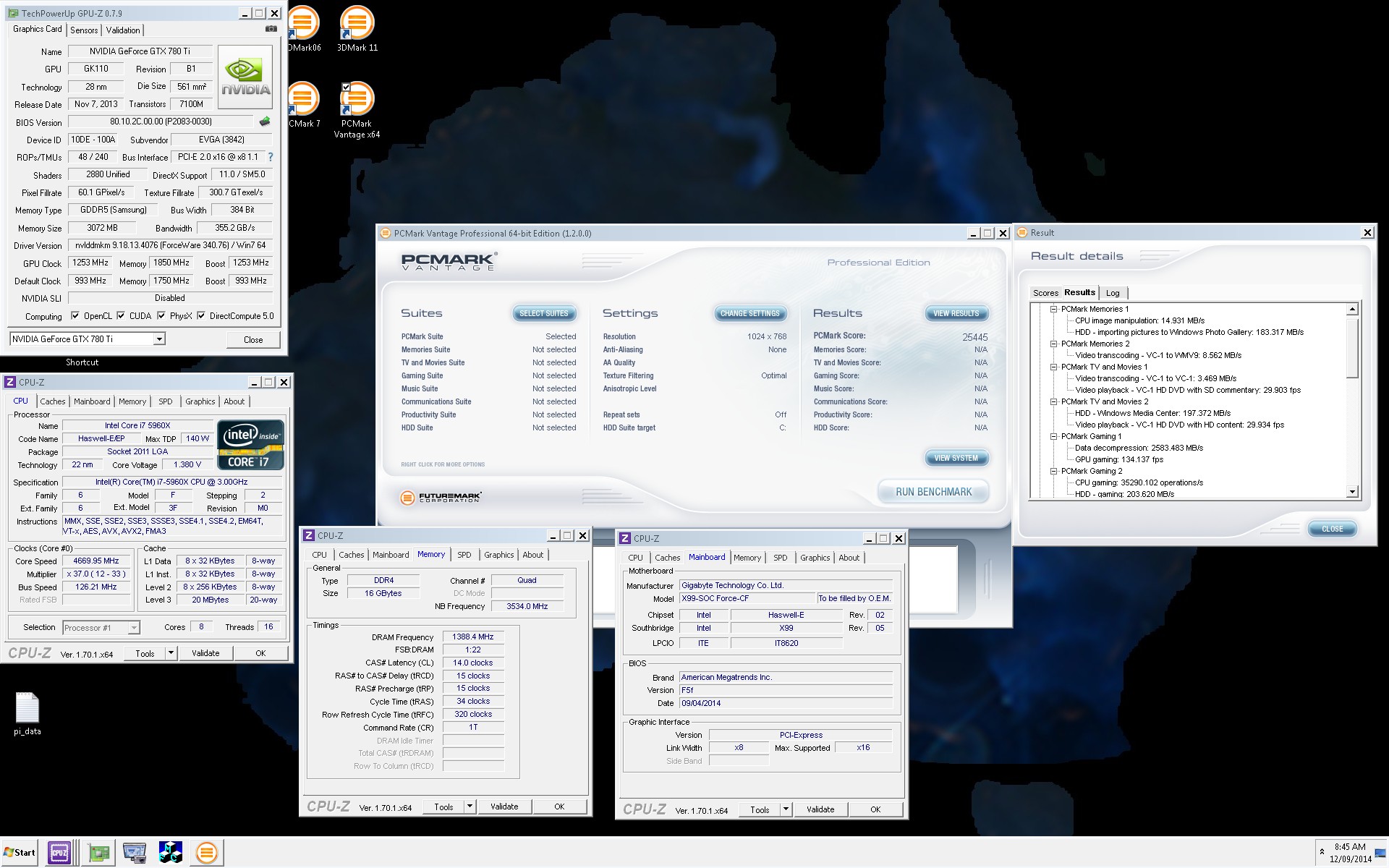
Task: Click the clock in the system tray
Action: [x=1350, y=853]
